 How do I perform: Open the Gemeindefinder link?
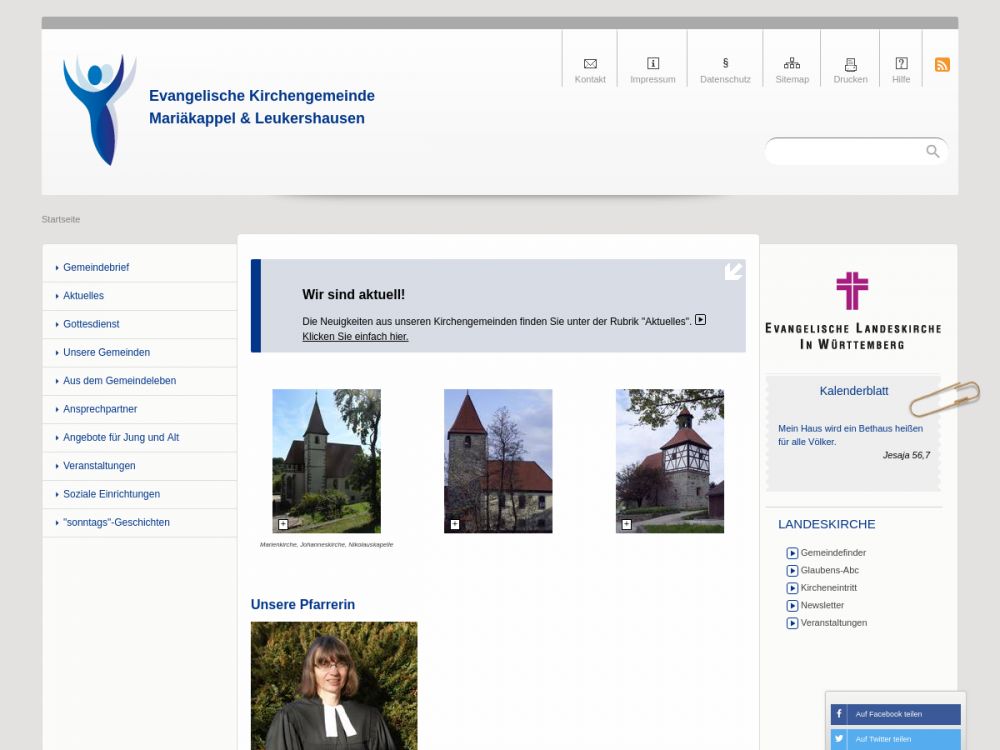click(x=832, y=553)
